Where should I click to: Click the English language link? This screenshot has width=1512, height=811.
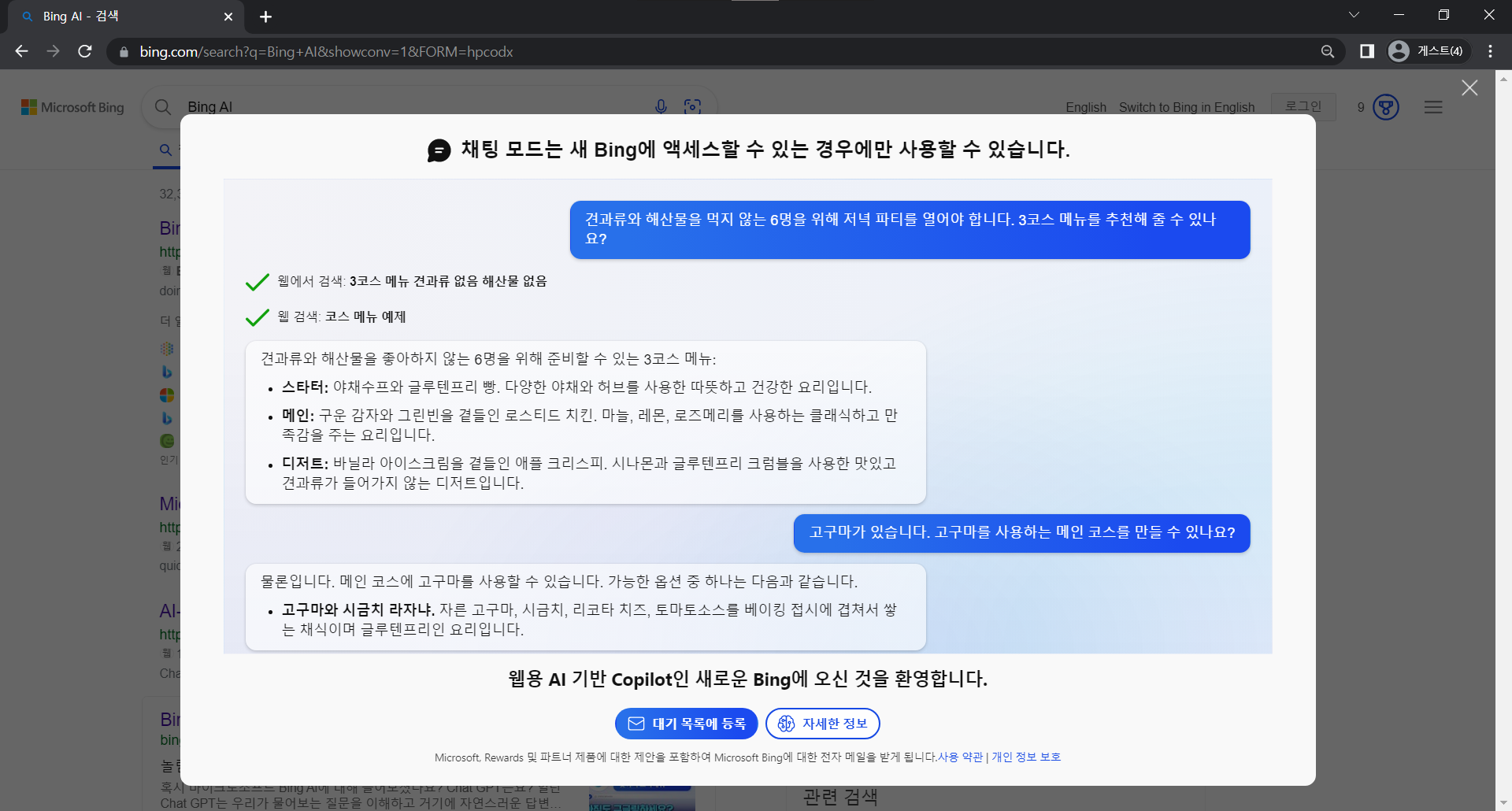tap(1086, 107)
